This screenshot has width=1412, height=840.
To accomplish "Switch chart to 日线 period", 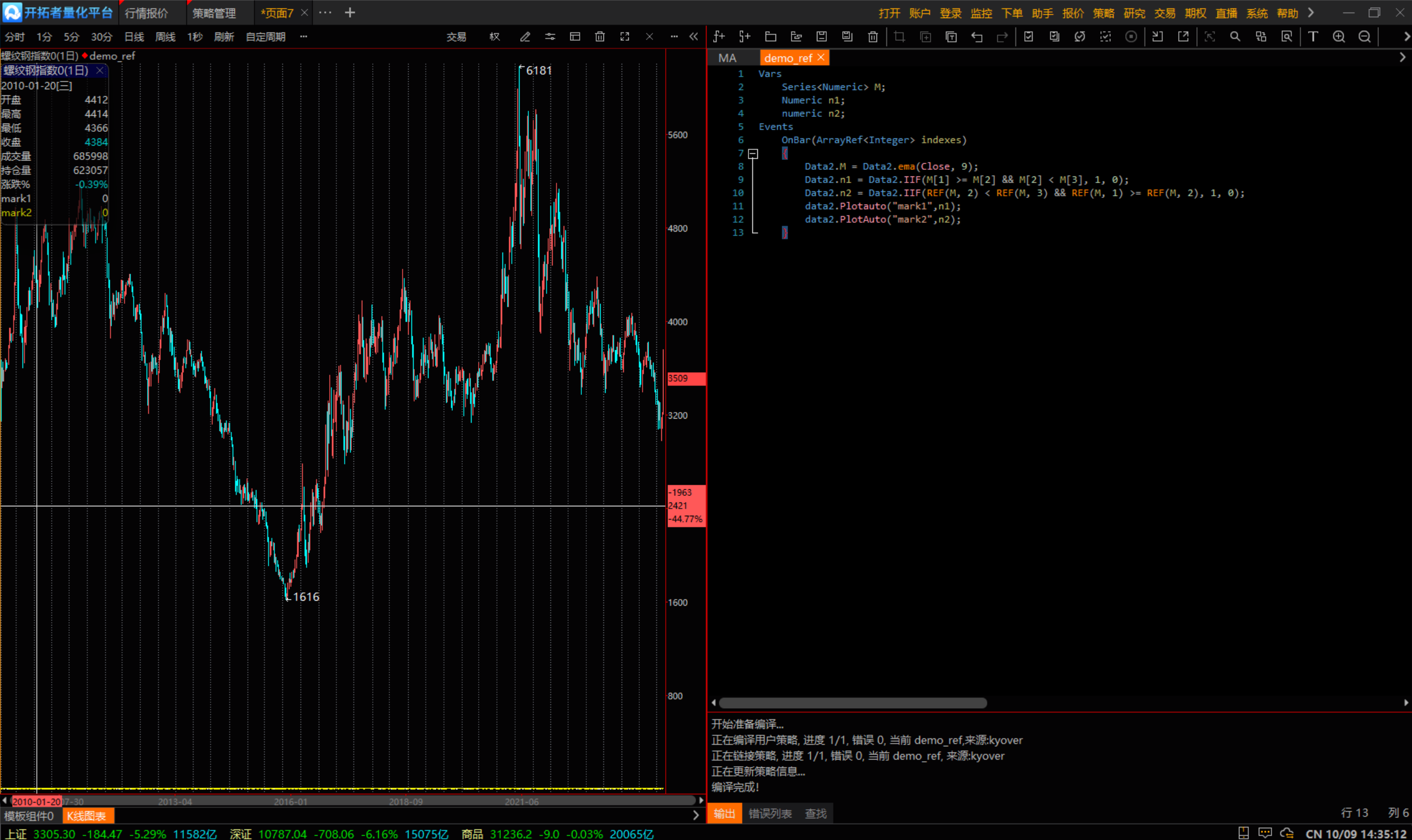I will [134, 37].
